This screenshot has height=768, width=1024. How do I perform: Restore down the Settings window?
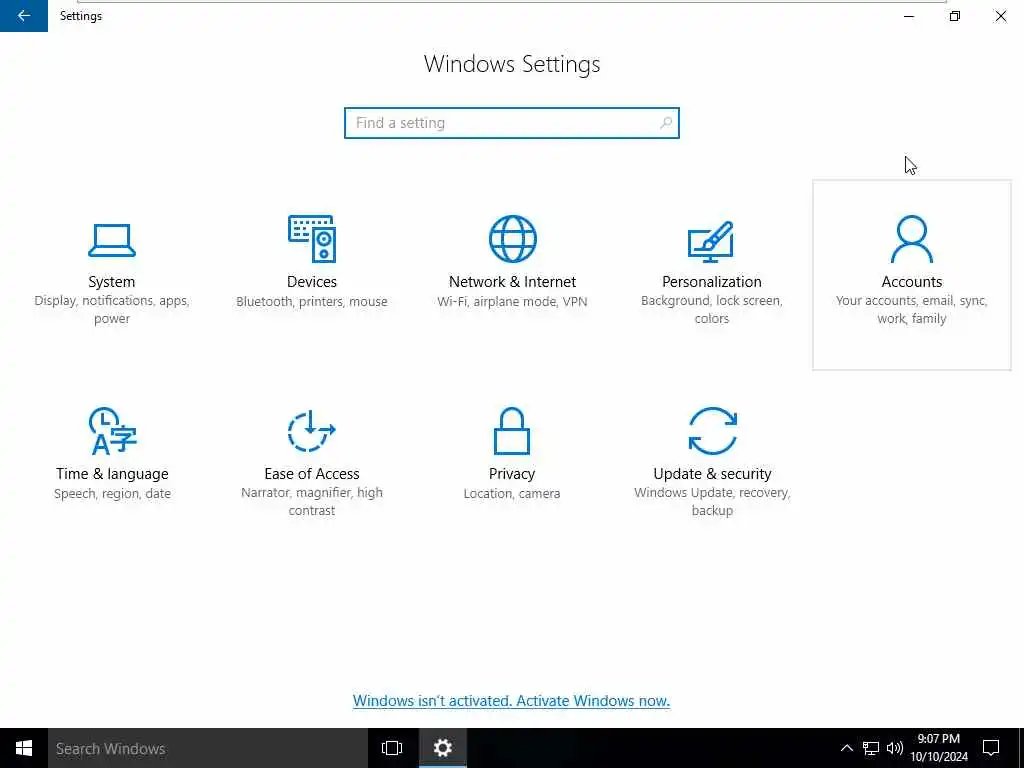(955, 16)
